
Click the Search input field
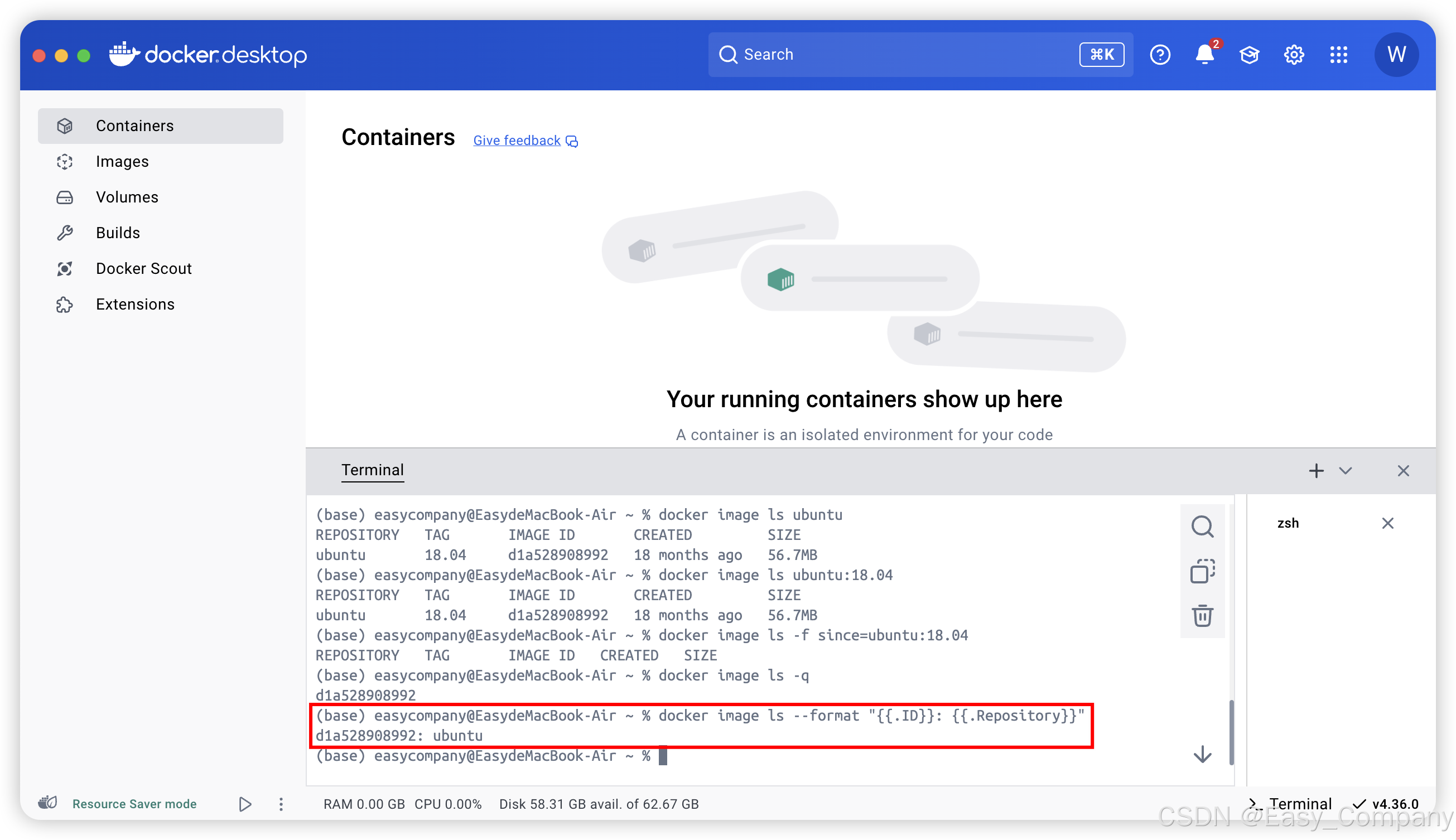900,55
